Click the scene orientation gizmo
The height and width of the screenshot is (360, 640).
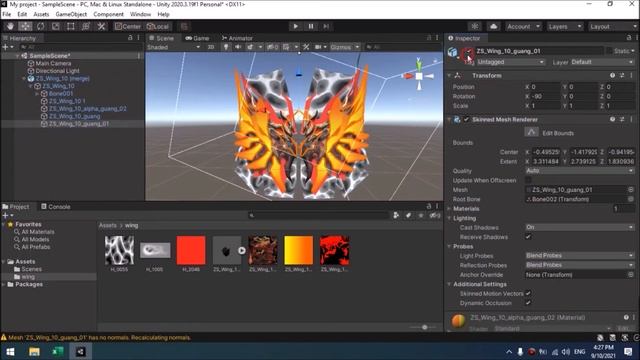(x=419, y=76)
